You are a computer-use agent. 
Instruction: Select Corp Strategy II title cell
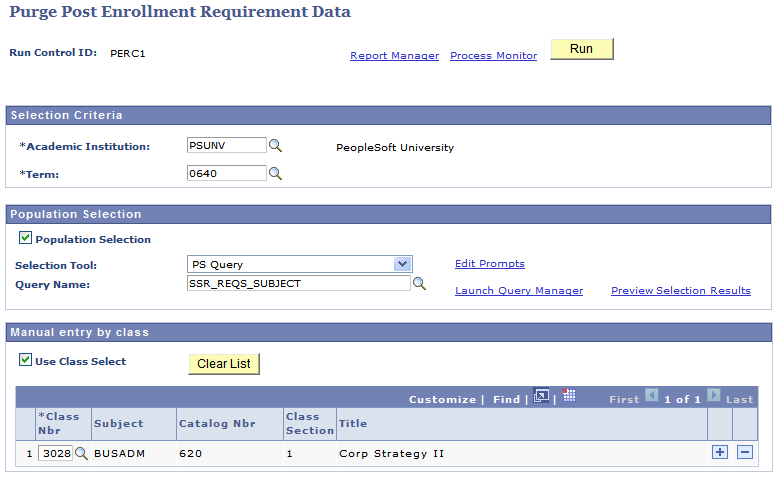(391, 453)
